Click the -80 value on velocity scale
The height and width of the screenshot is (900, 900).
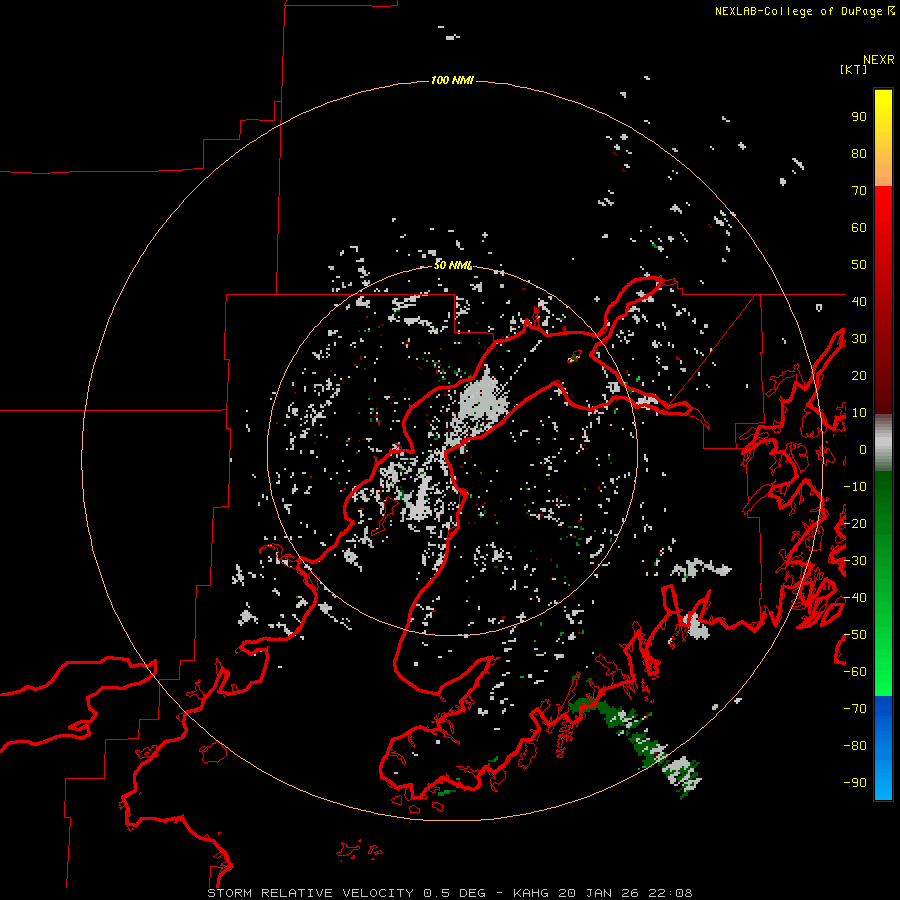coord(855,746)
